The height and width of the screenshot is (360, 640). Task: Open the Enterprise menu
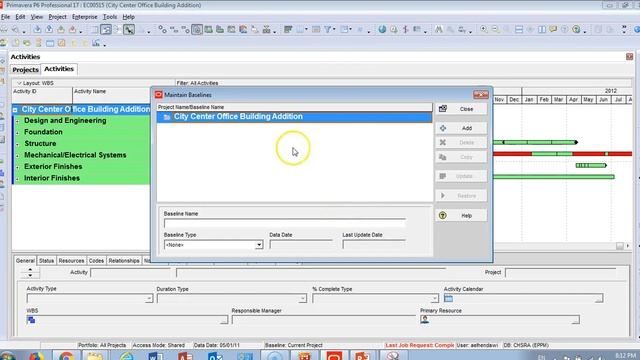tap(84, 17)
